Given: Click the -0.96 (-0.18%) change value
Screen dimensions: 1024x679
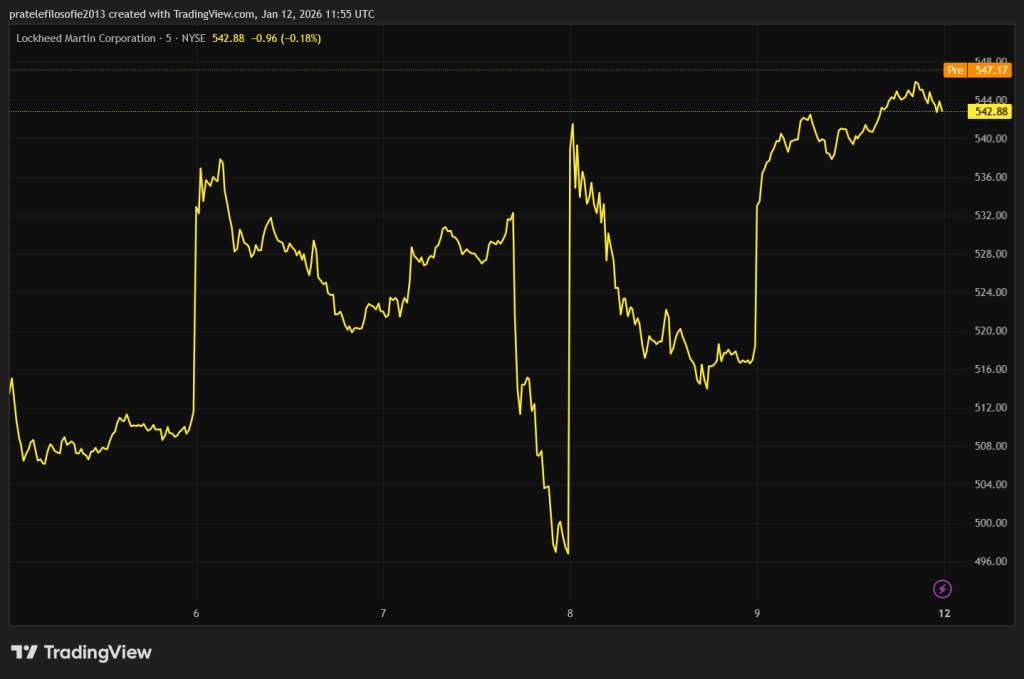Looking at the screenshot, I should [x=285, y=38].
